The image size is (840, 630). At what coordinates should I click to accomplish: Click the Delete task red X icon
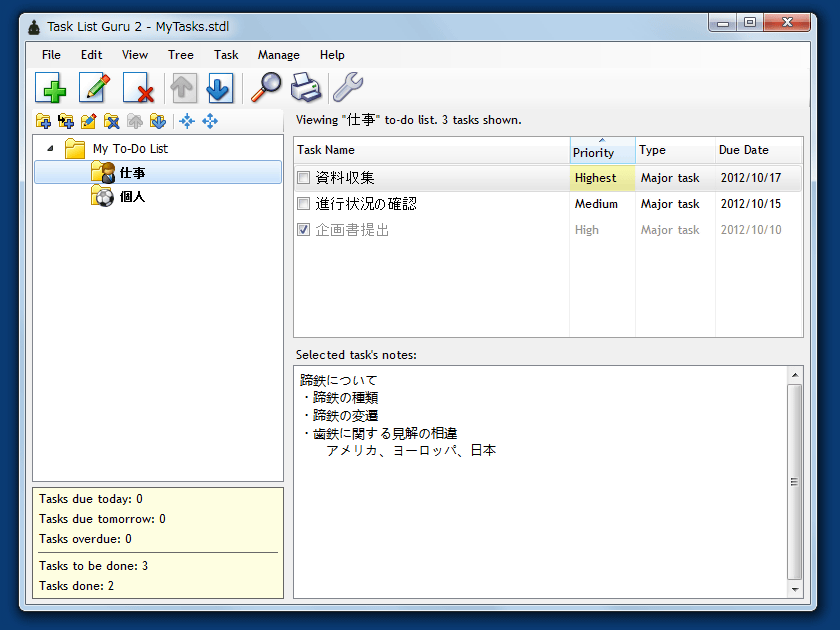click(x=139, y=88)
